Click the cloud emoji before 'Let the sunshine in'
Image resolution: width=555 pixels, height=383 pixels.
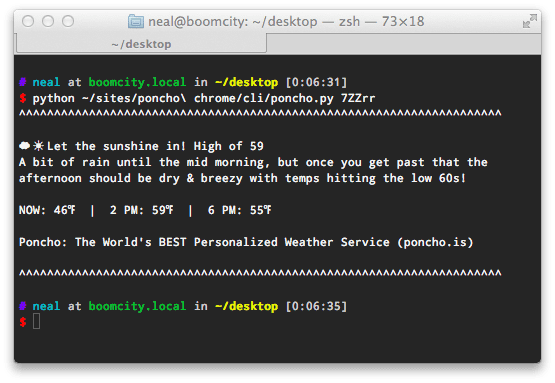tap(24, 145)
